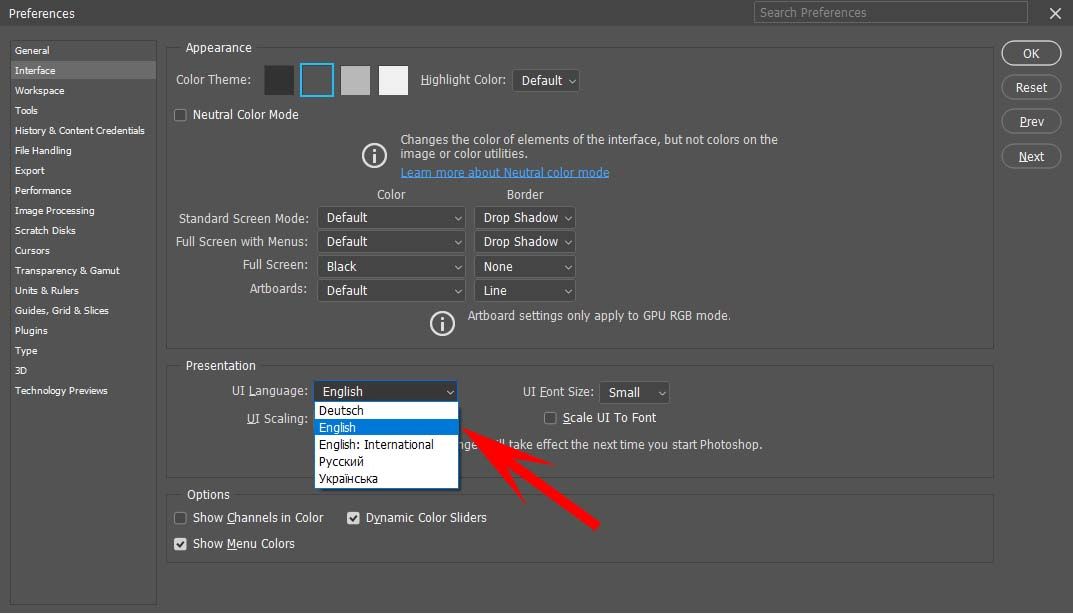
Task: Open the Performance preferences category
Action: (83, 190)
